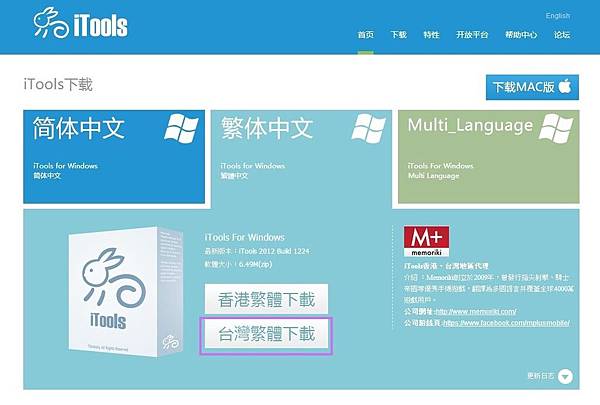The image size is (600, 405).
Task: Open the facebook.com/mplusmobile link
Action: point(506,323)
